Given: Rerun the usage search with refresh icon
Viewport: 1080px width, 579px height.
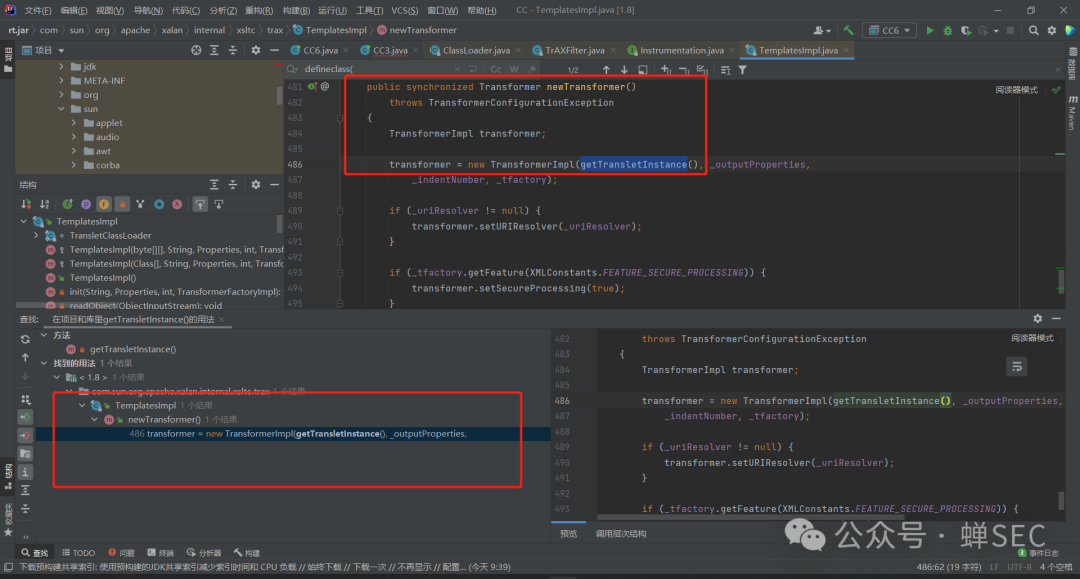Looking at the screenshot, I should 25,339.
